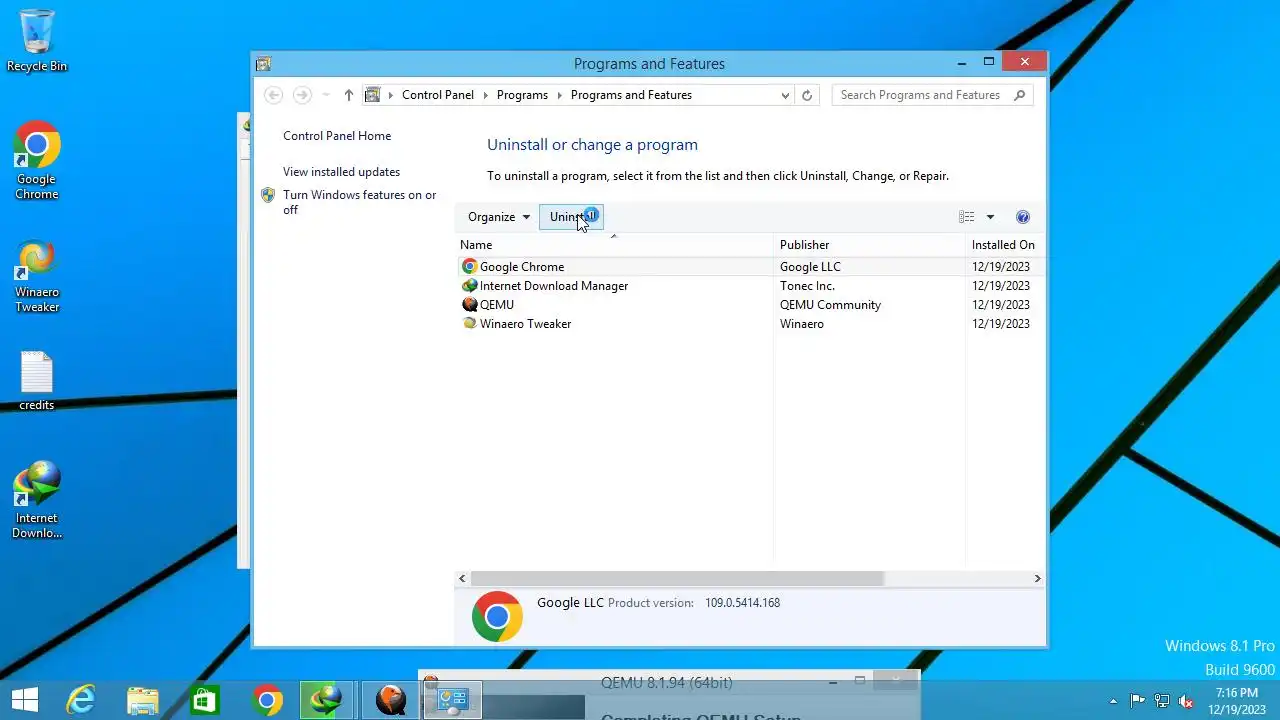The height and width of the screenshot is (720, 1280).
Task: Launch Internet Explorer from the taskbar
Action: tap(81, 700)
